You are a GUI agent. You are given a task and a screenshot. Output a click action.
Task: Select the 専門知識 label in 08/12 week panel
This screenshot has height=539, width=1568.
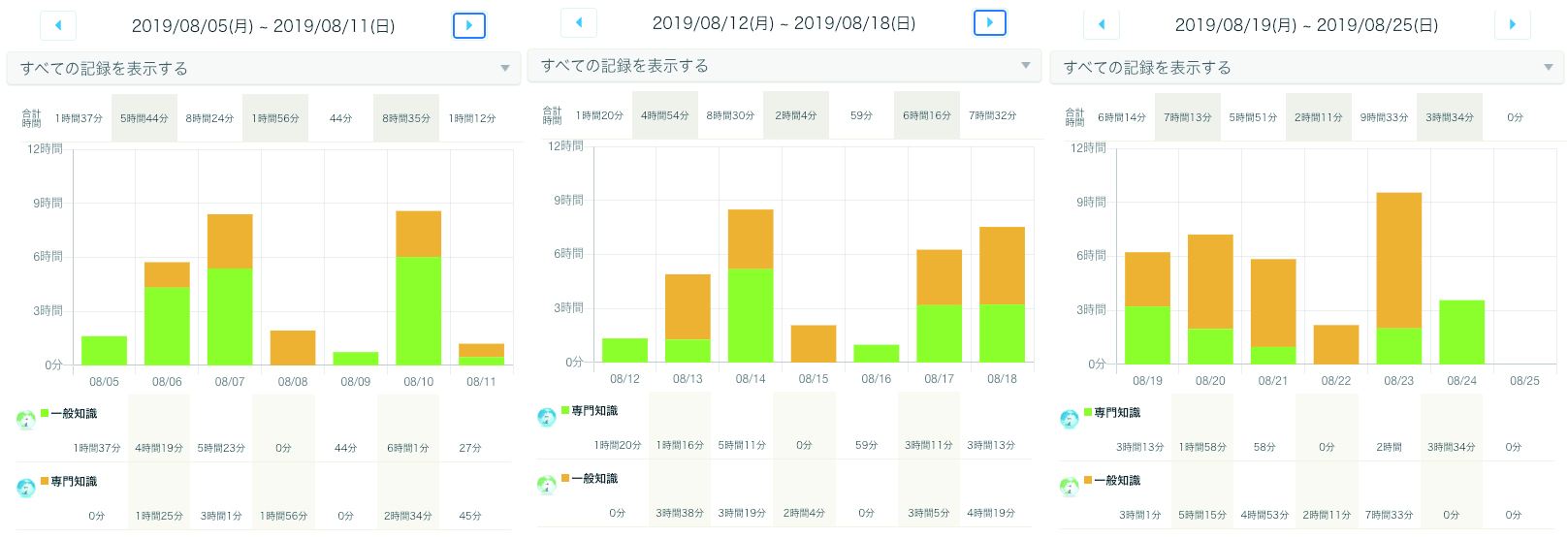[594, 411]
